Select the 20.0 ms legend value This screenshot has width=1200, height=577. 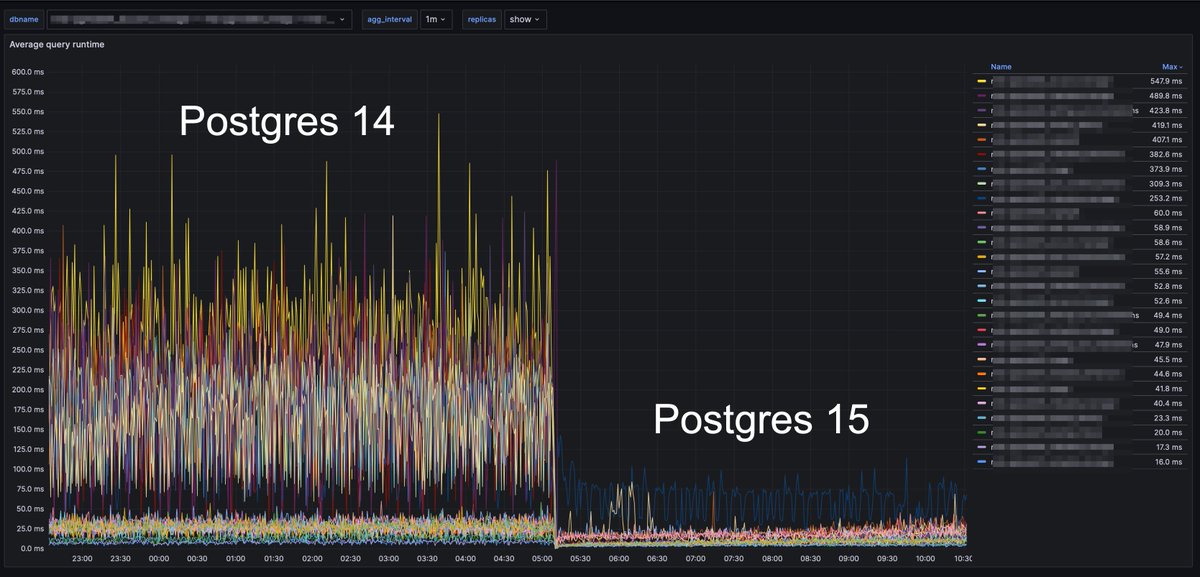[x=1170, y=433]
